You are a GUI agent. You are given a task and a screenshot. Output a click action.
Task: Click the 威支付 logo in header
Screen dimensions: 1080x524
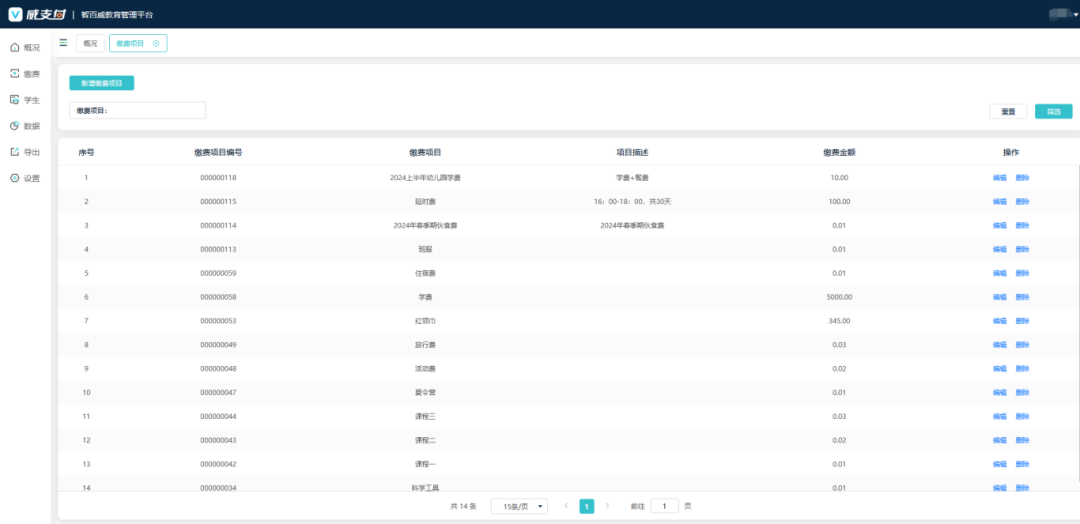[x=36, y=14]
